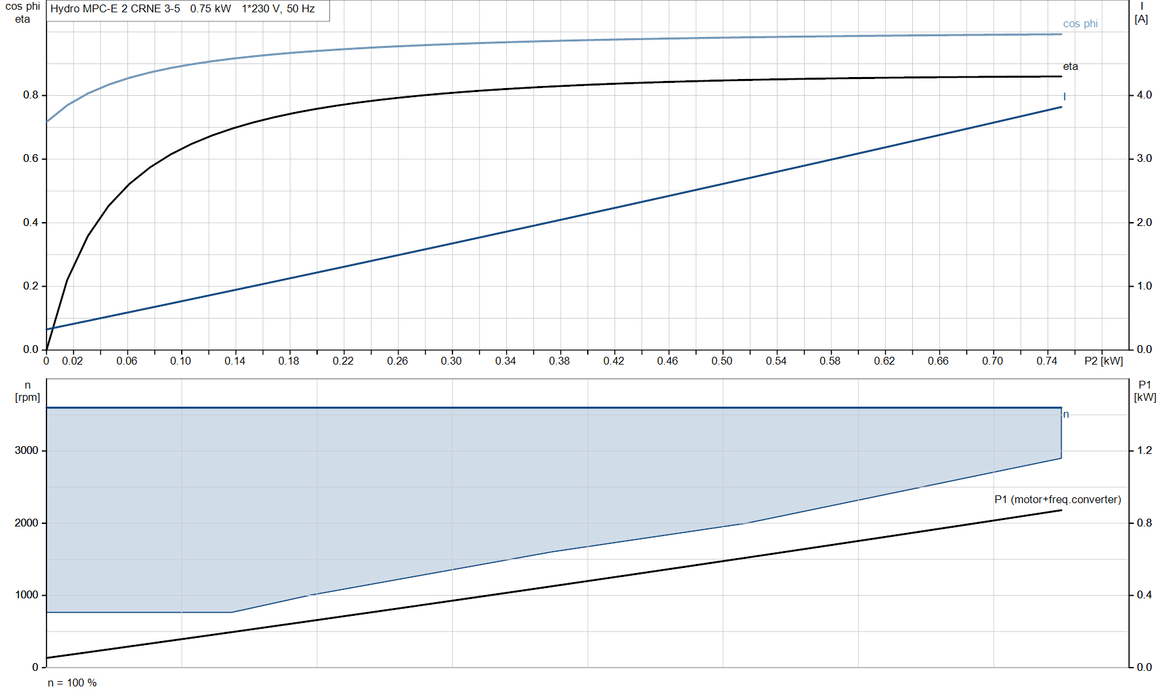Click the 0.22 tick on P2 axis
1162x700 pixels.
343,361
